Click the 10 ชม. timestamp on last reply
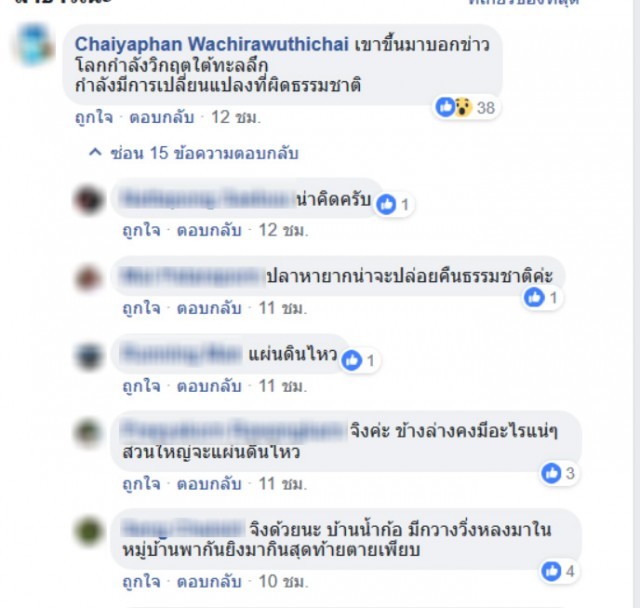Image resolution: width=640 pixels, height=608 pixels. coord(283,581)
